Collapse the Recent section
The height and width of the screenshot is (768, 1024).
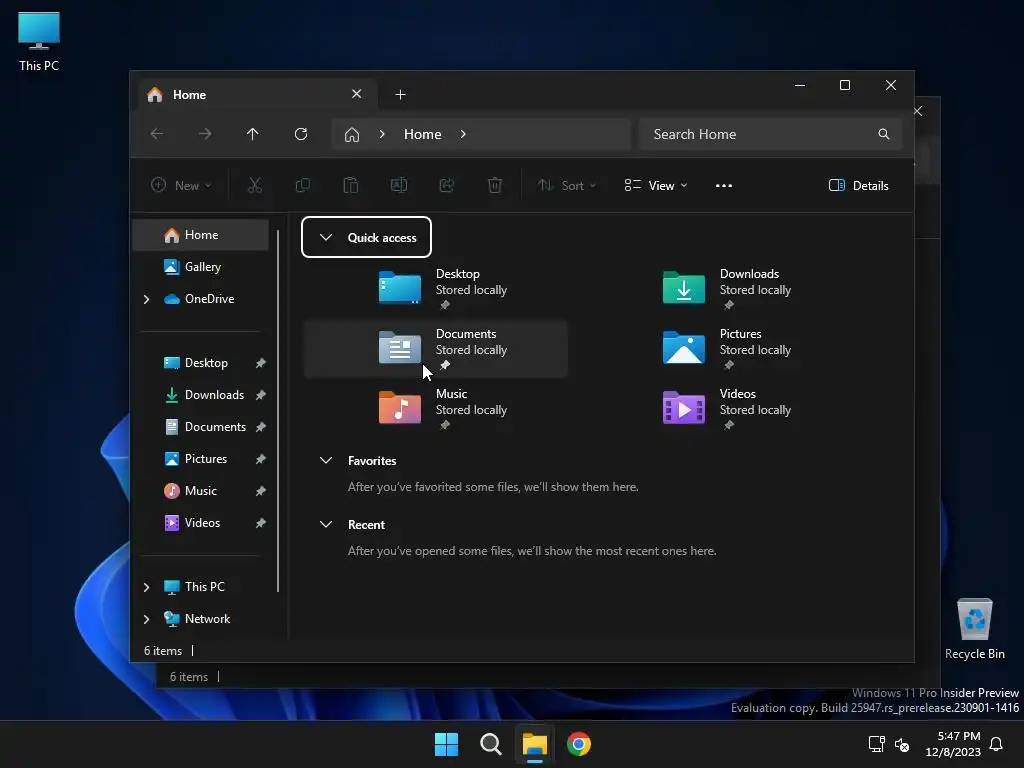click(326, 524)
